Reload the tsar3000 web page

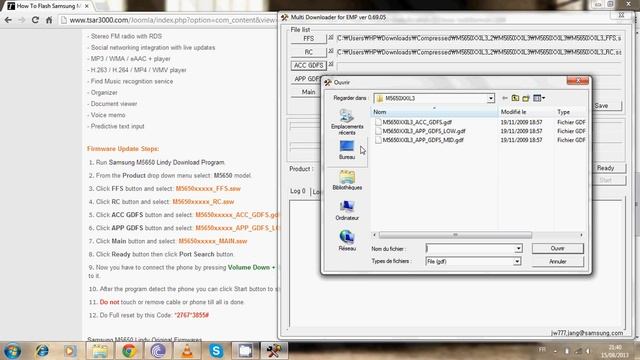coord(35,20)
